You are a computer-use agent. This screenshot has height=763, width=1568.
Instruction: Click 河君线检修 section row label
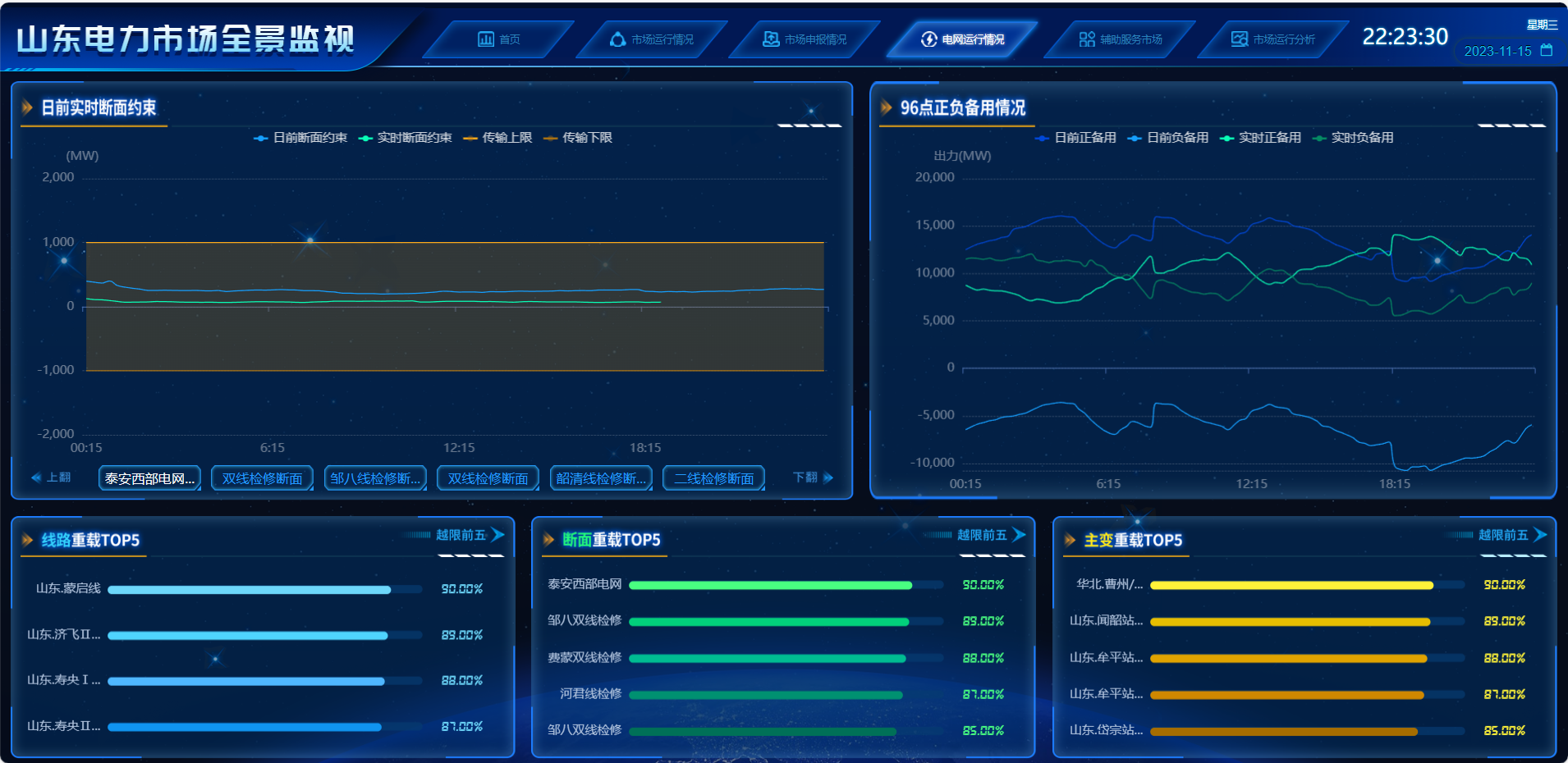(x=591, y=693)
